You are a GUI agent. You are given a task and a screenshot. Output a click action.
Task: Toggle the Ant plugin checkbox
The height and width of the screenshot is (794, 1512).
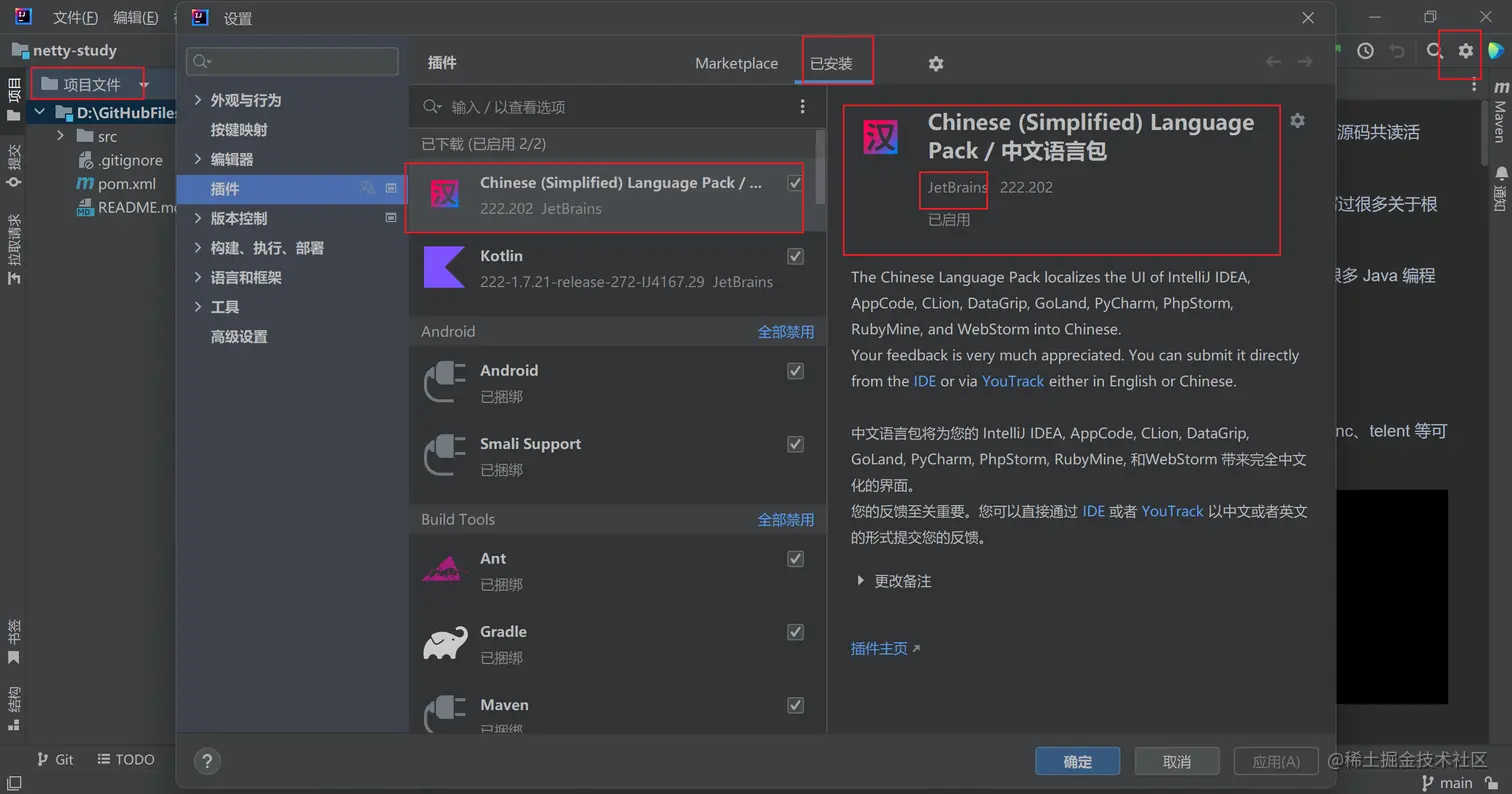click(795, 559)
